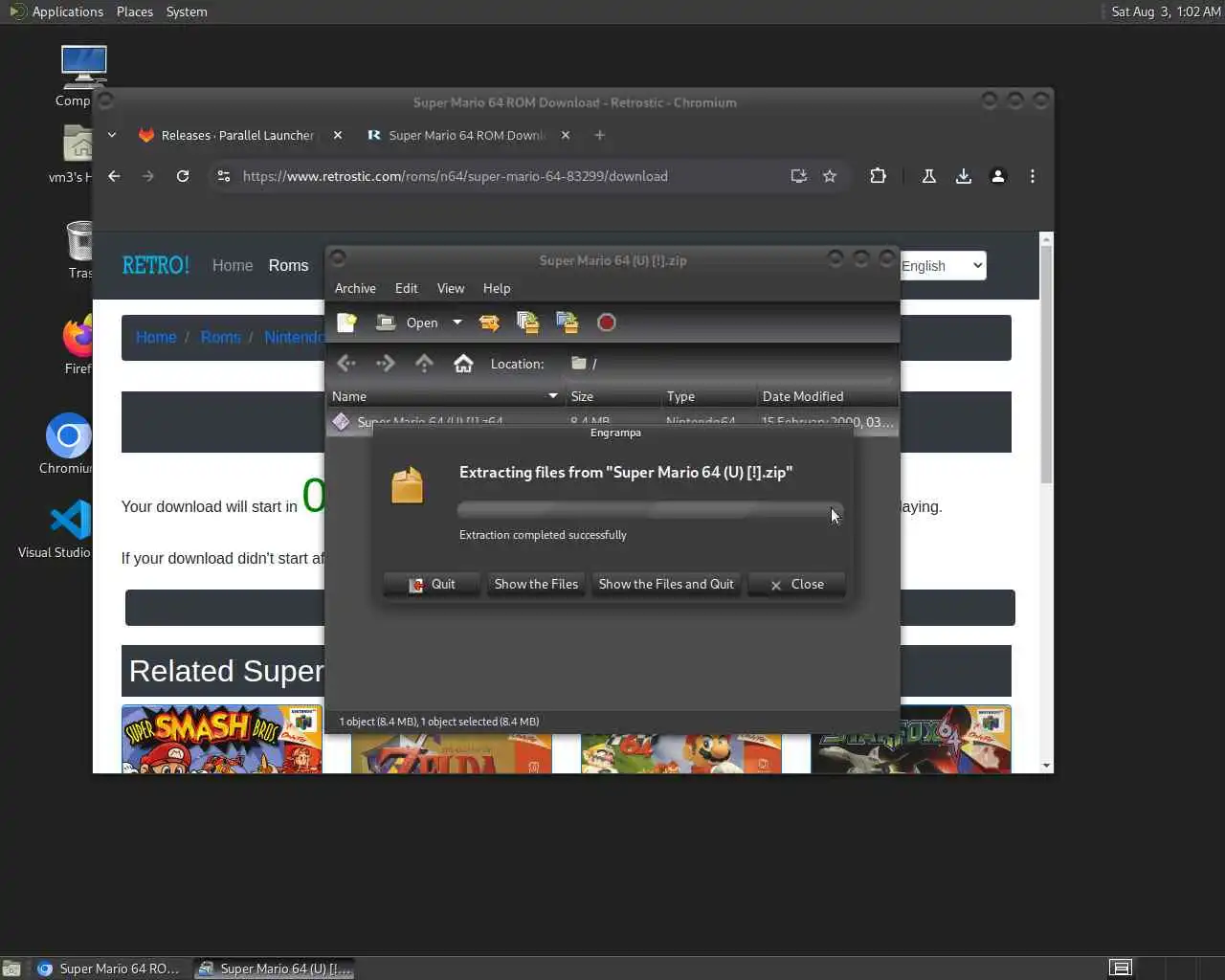The width and height of the screenshot is (1225, 980).
Task: Click Show the Files and Quit
Action: [666, 584]
